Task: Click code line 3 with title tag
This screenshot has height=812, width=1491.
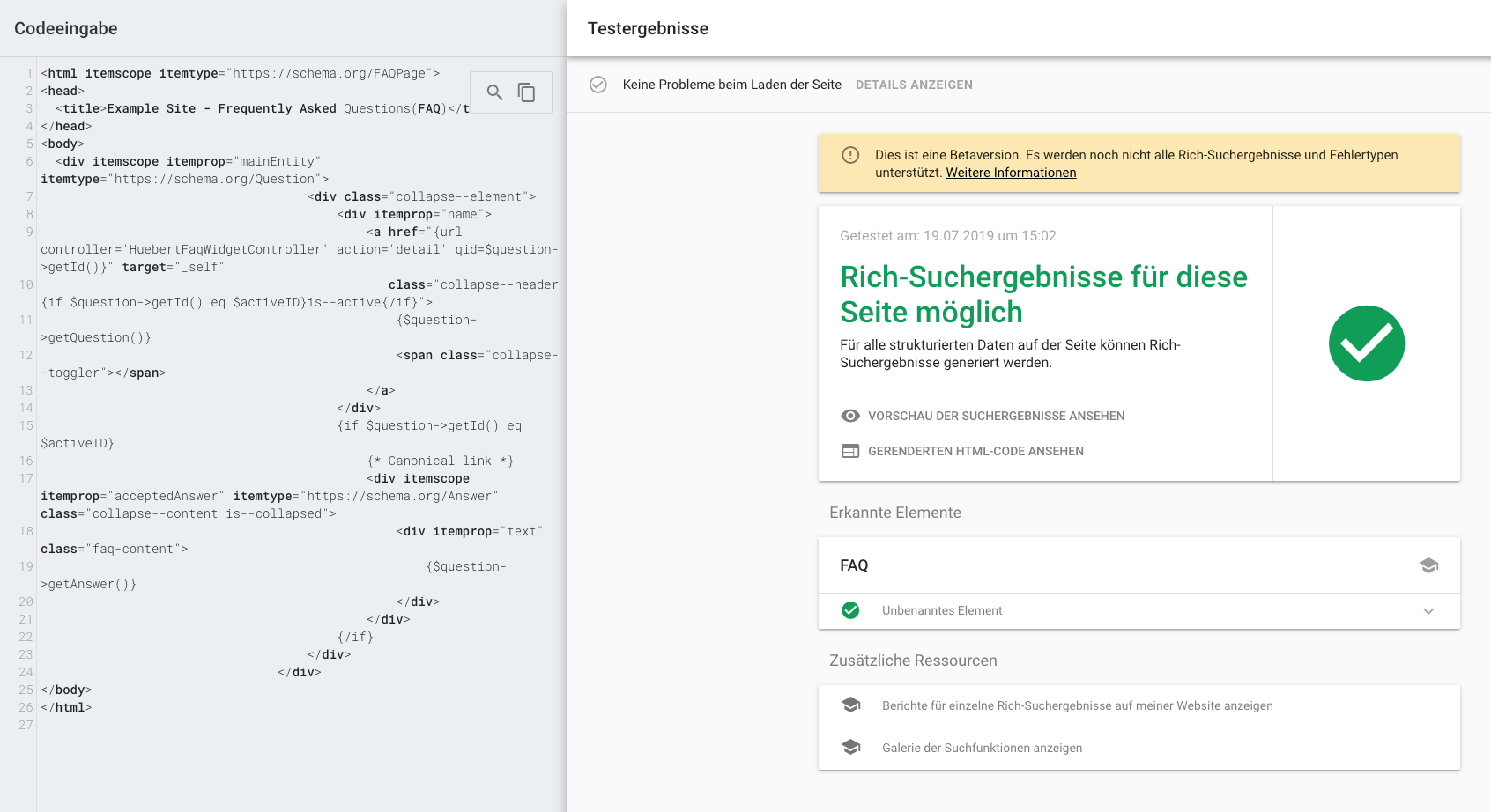Action: 262,108
